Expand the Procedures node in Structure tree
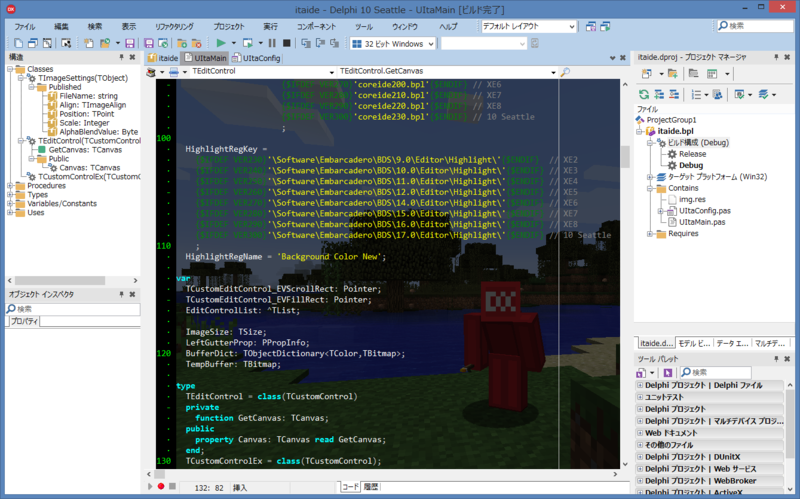This screenshot has height=499, width=800. [10, 186]
